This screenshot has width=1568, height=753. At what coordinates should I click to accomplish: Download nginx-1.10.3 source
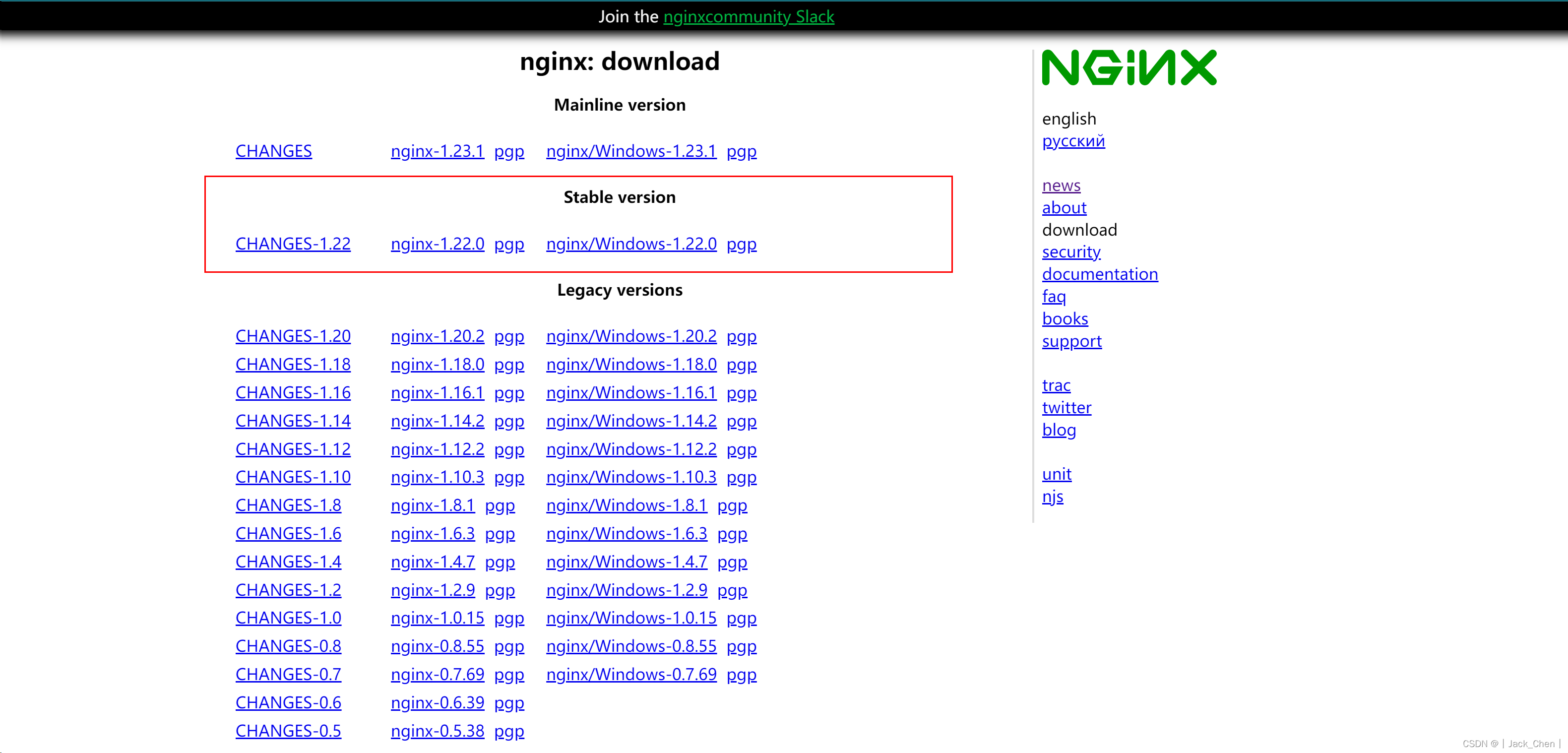[438, 477]
